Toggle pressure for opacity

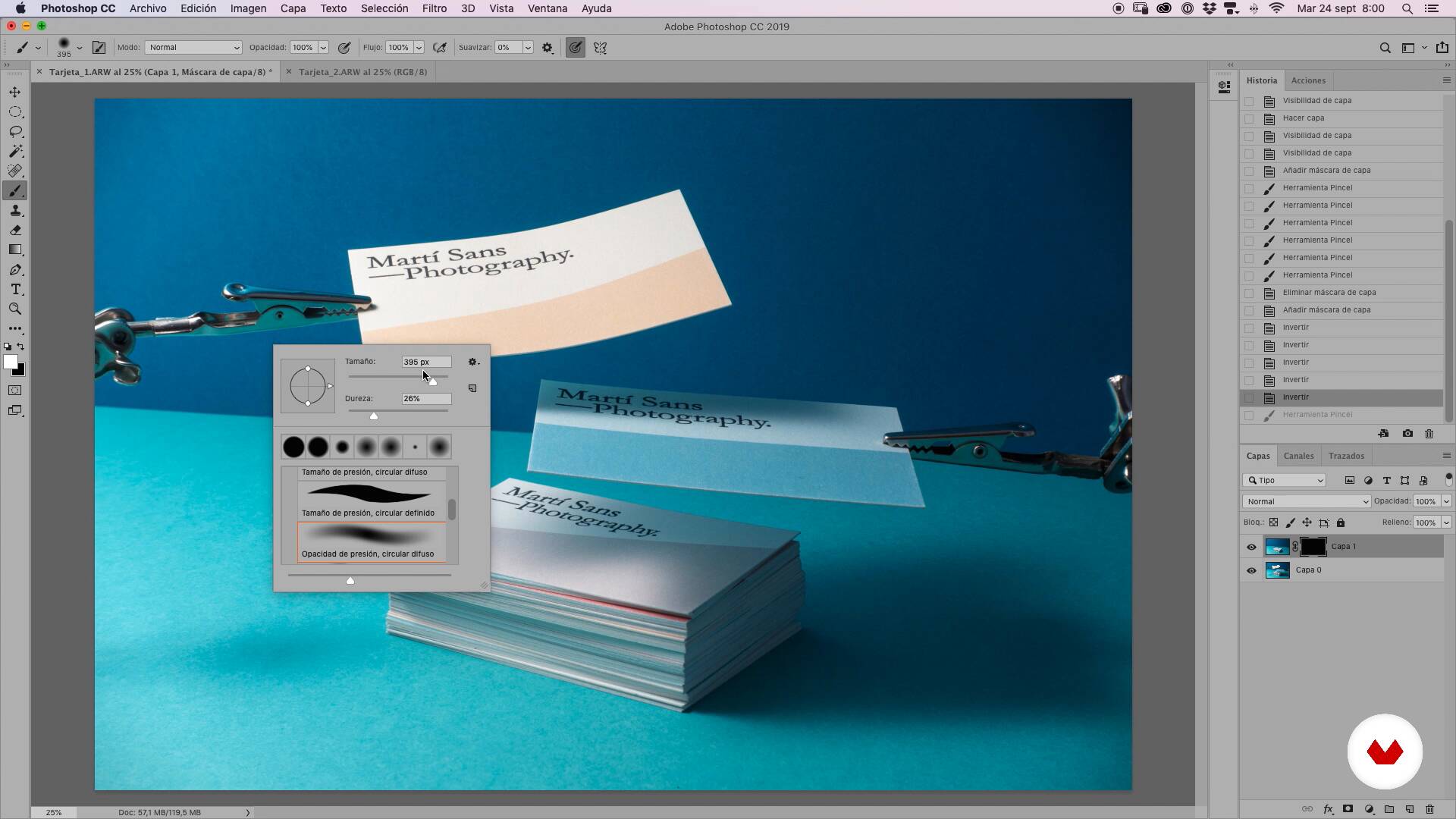[x=344, y=48]
